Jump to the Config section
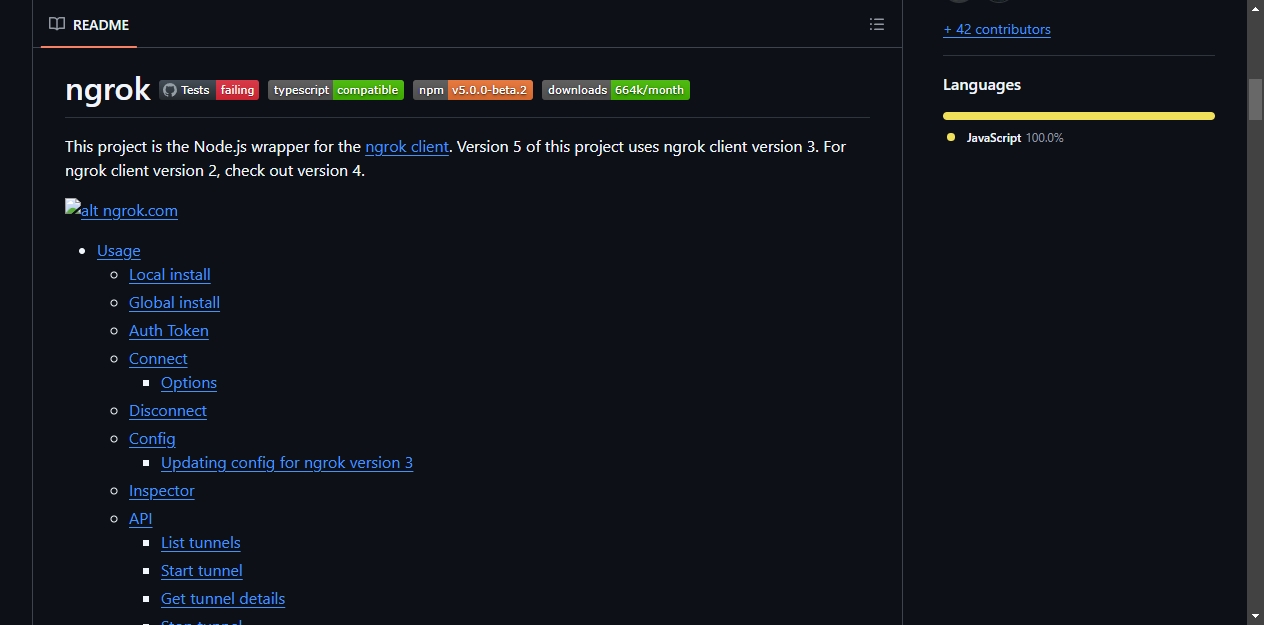The height and width of the screenshot is (625, 1264). [x=152, y=438]
